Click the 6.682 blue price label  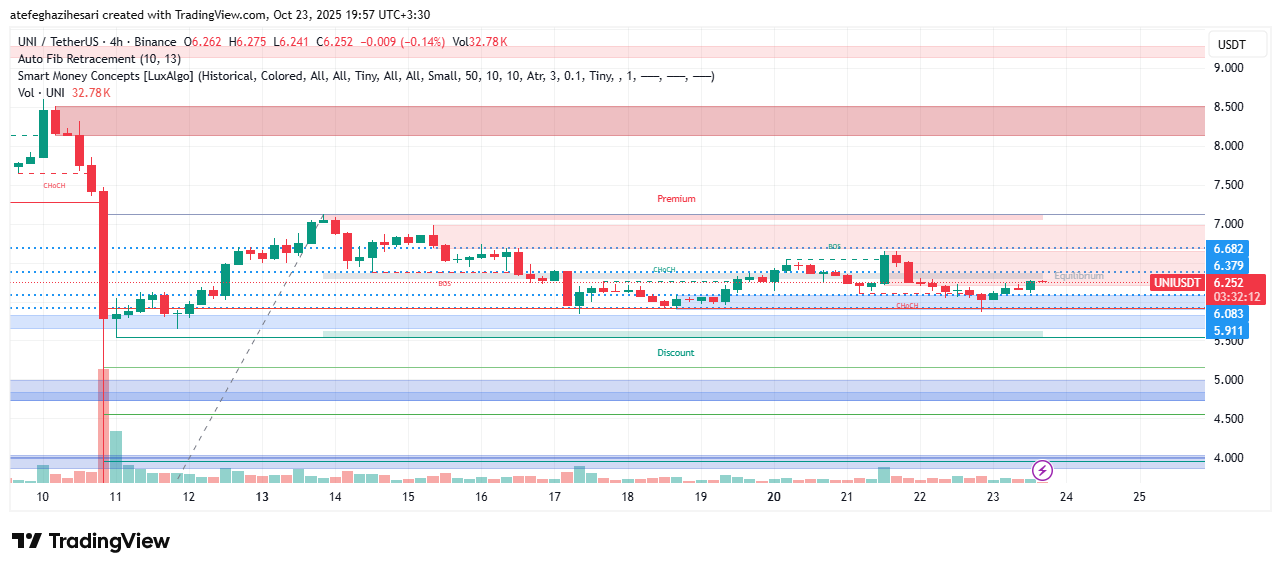coord(1228,249)
